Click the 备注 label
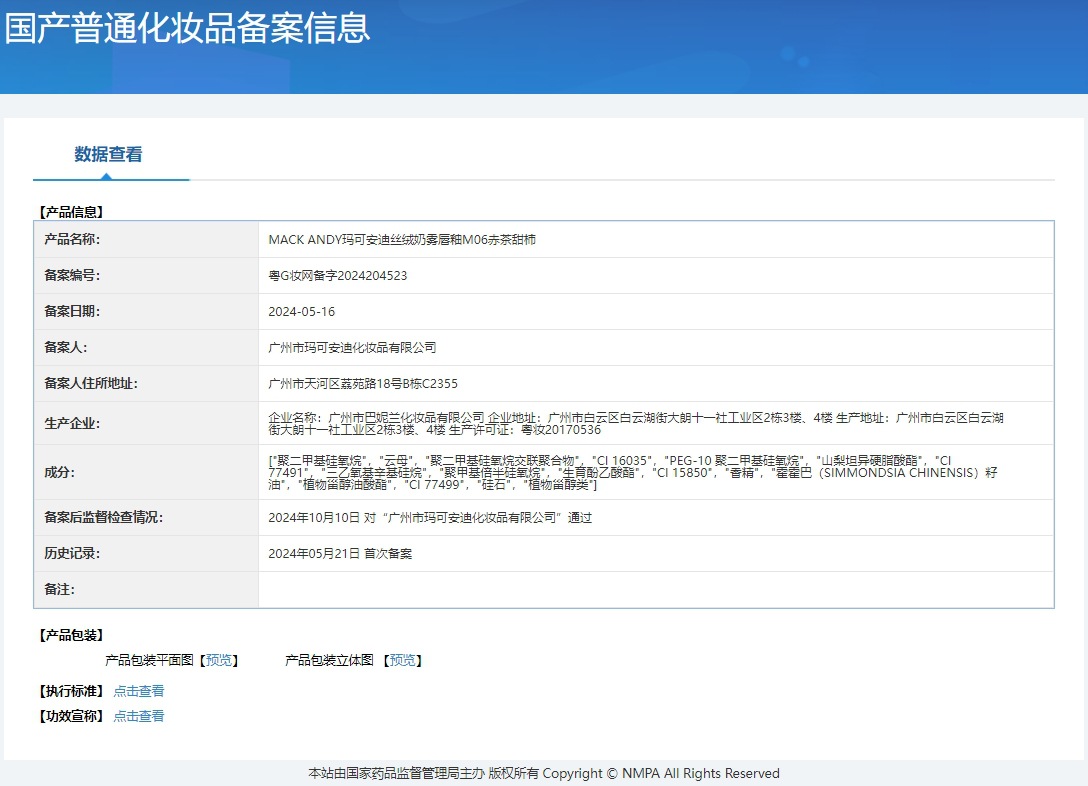 (60, 590)
